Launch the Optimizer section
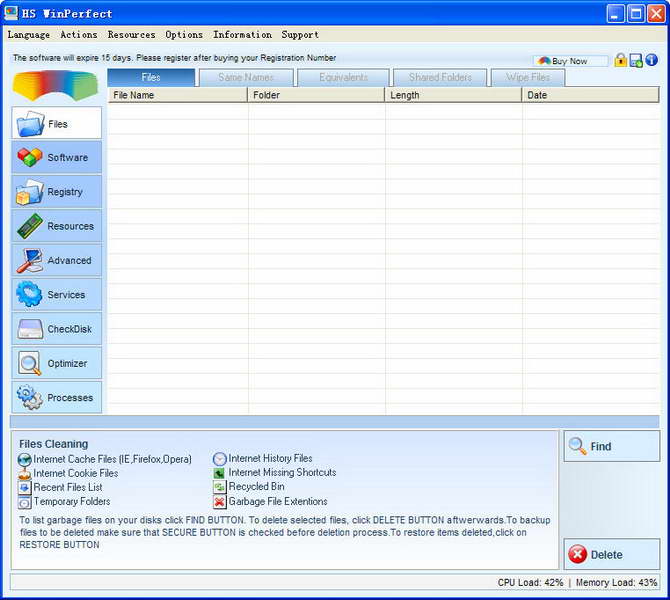Screen dimensions: 670x600 [x=57, y=363]
